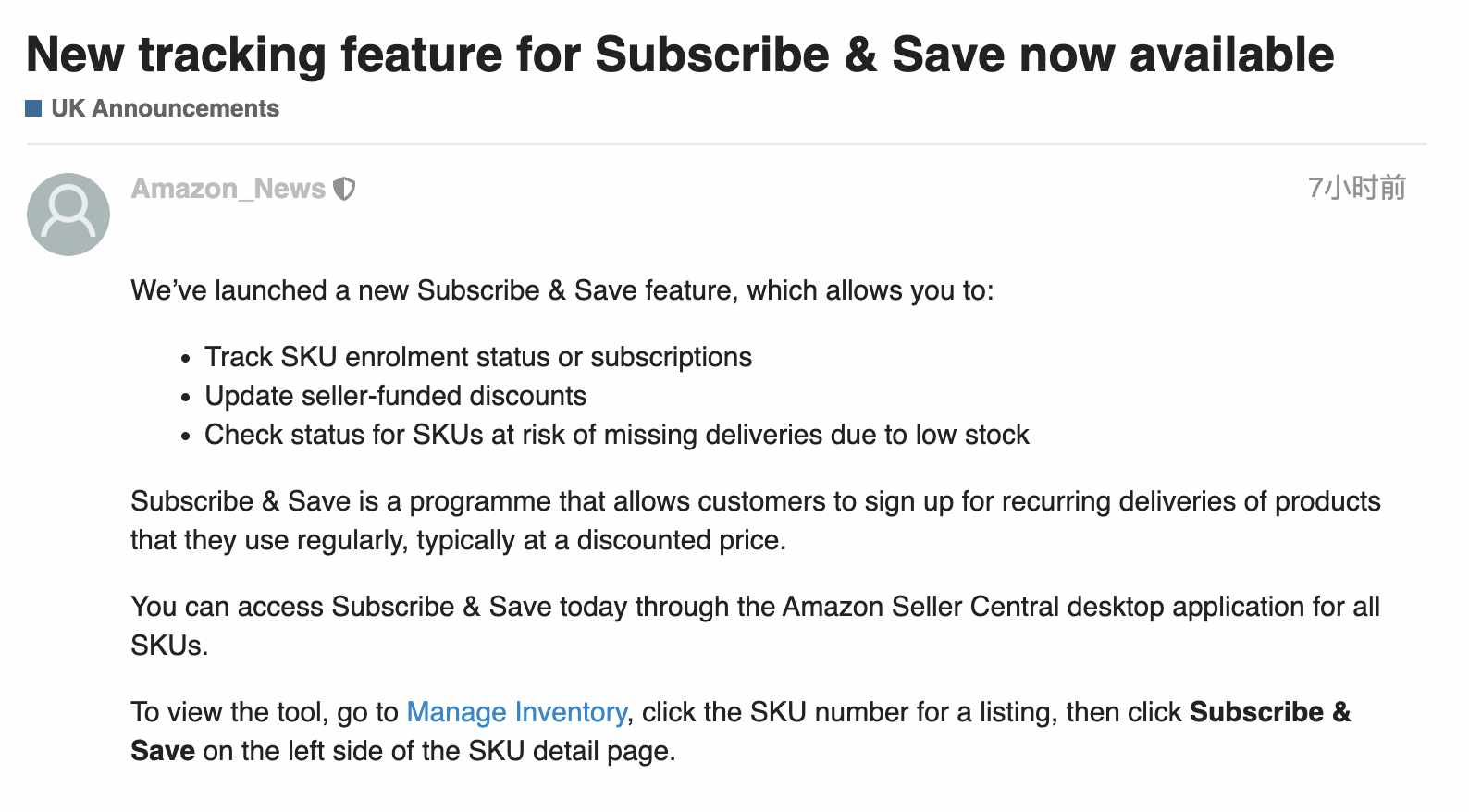Click the text discounted price
Viewport: 1469px width, 812px height.
(682, 540)
